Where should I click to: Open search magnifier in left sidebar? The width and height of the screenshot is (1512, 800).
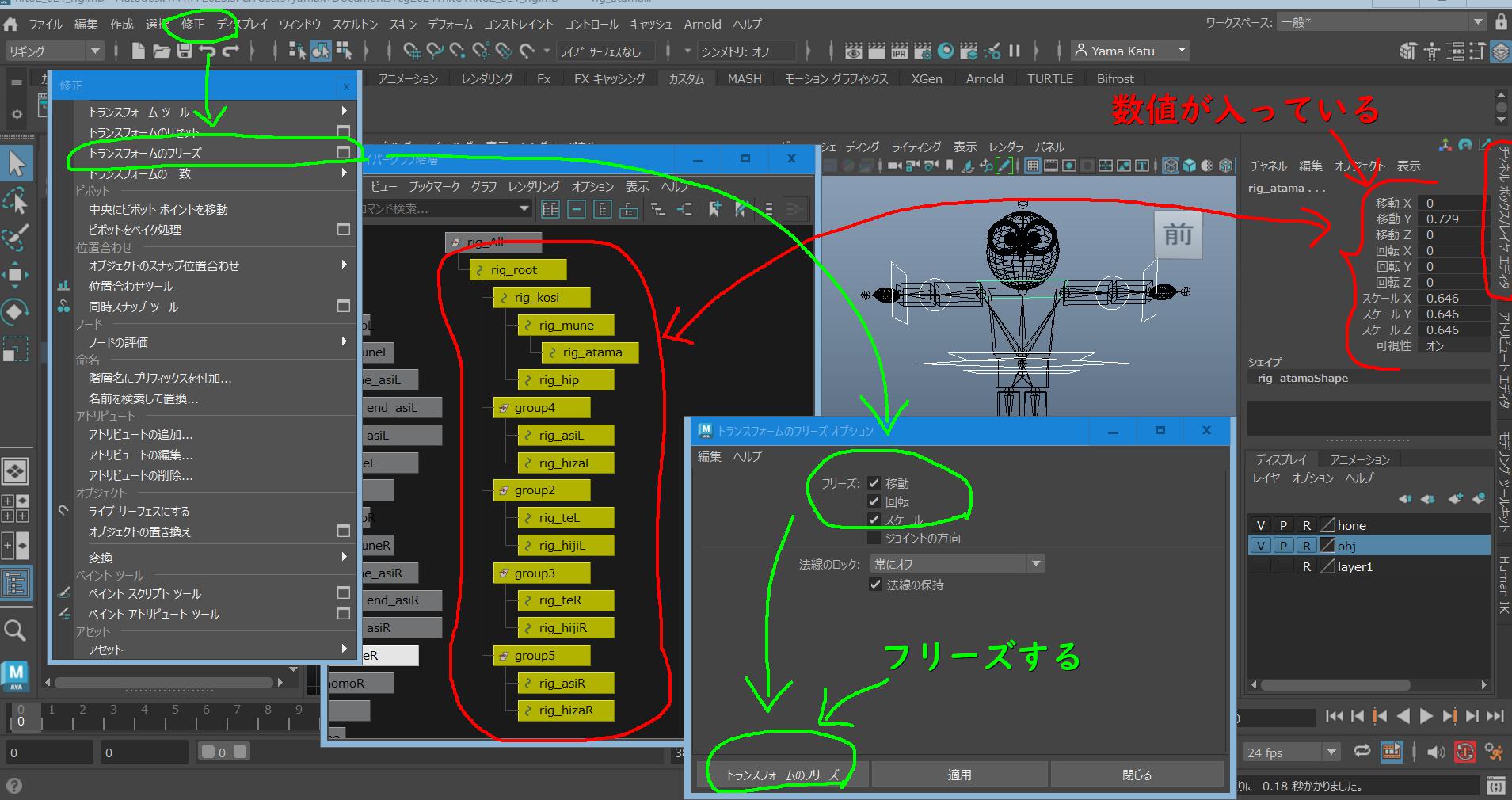[x=15, y=630]
